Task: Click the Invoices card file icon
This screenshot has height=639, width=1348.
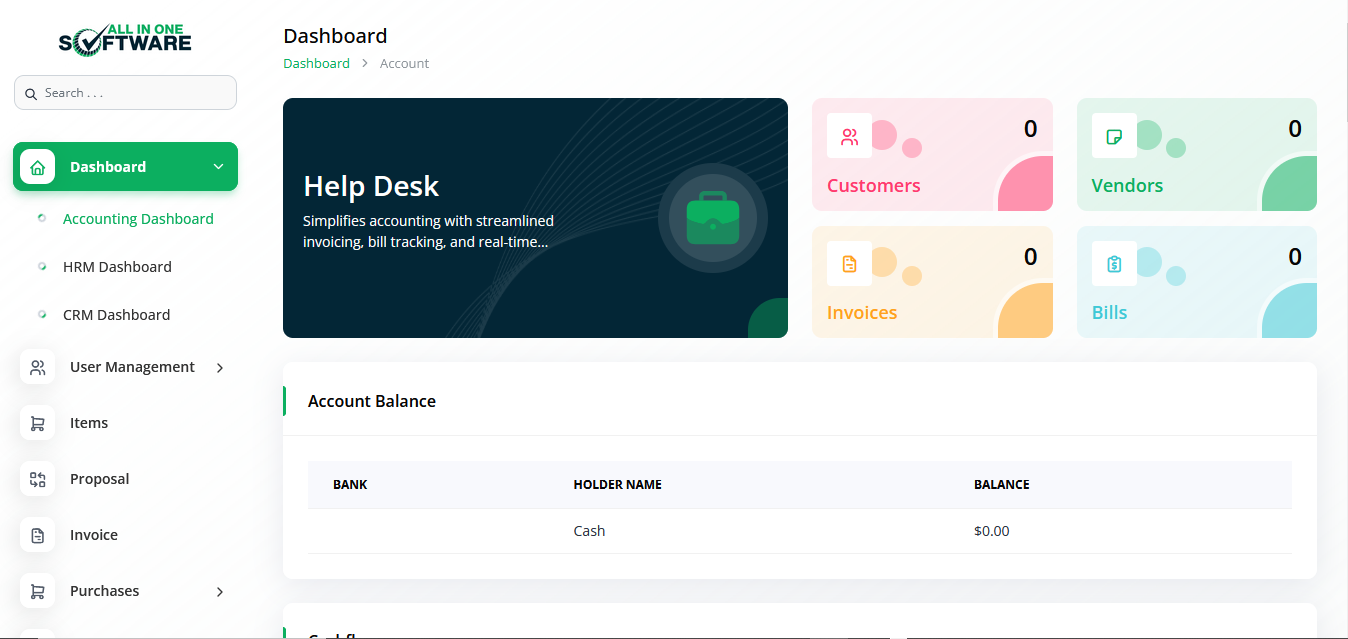Action: point(849,264)
